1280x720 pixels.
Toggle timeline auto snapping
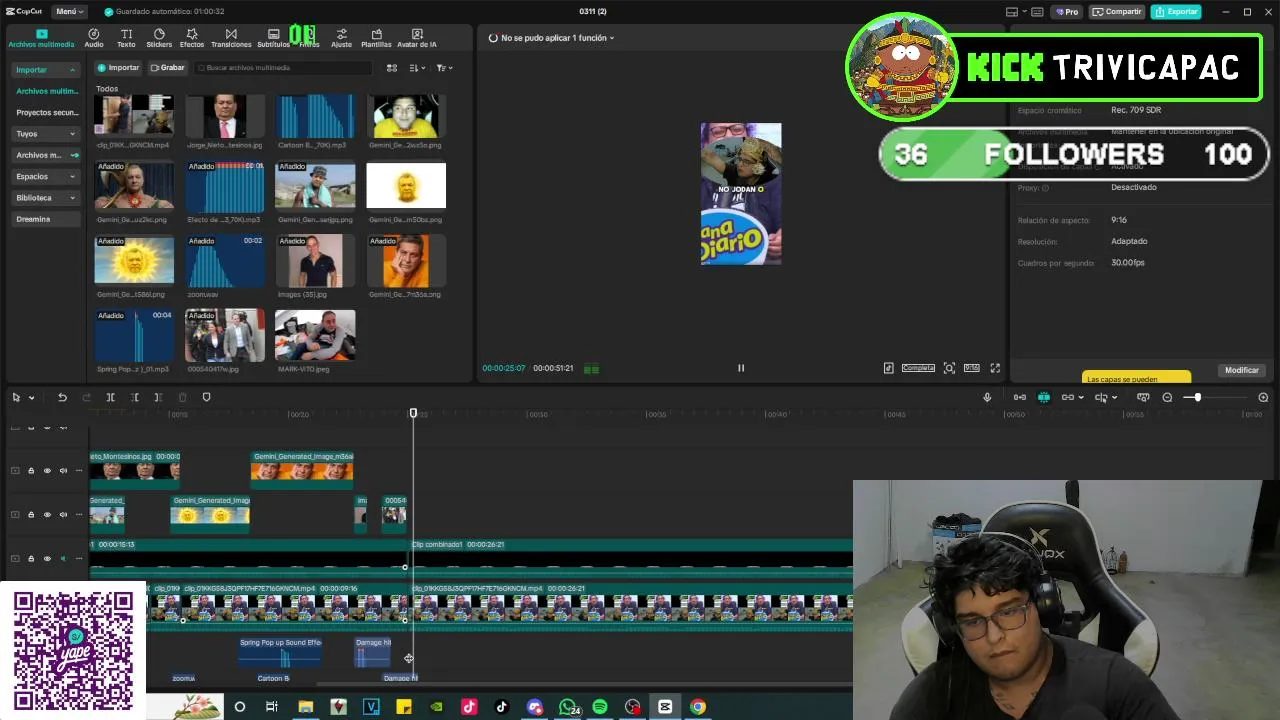pyautogui.click(x=1043, y=397)
